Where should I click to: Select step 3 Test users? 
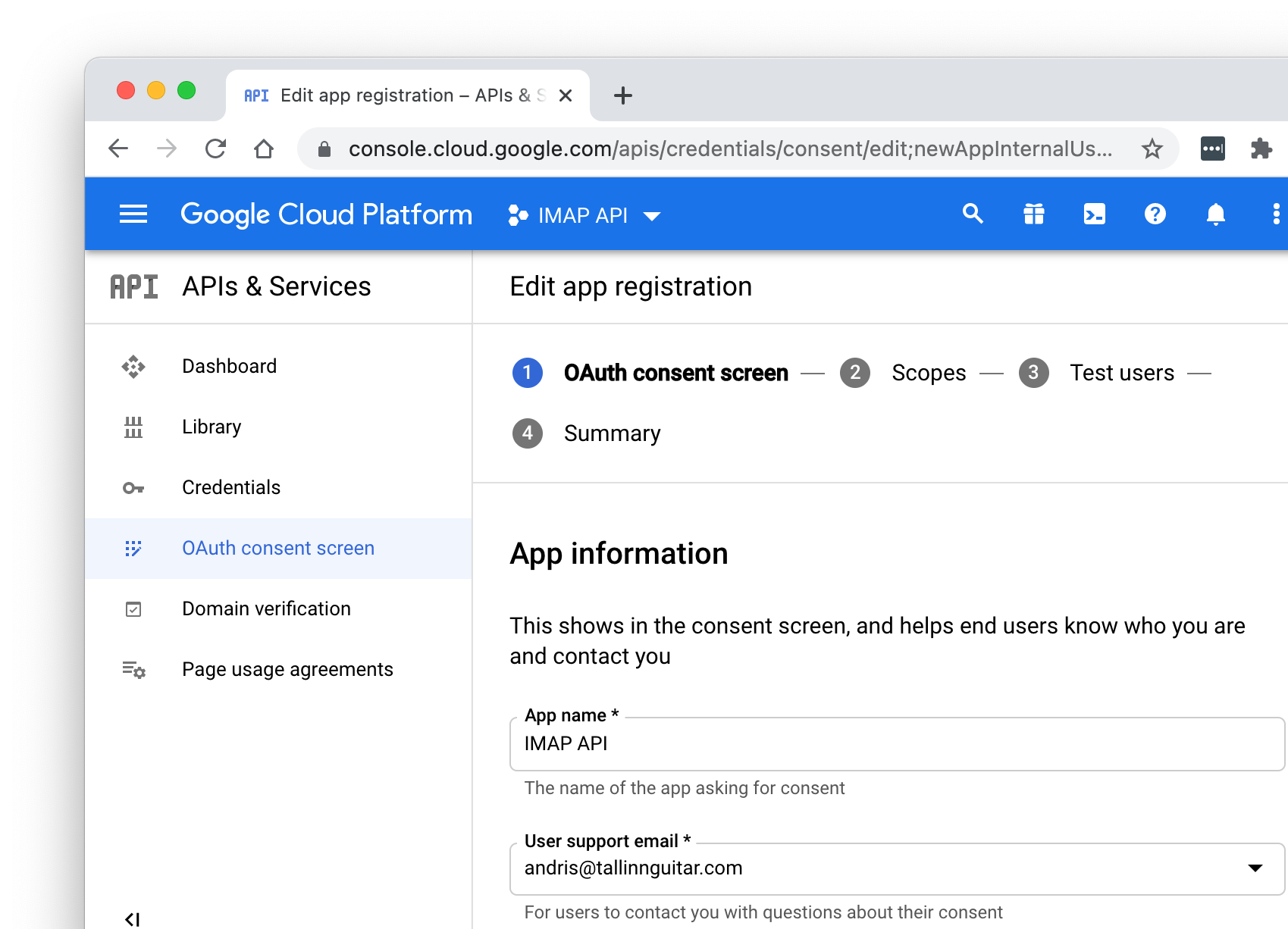point(1096,373)
